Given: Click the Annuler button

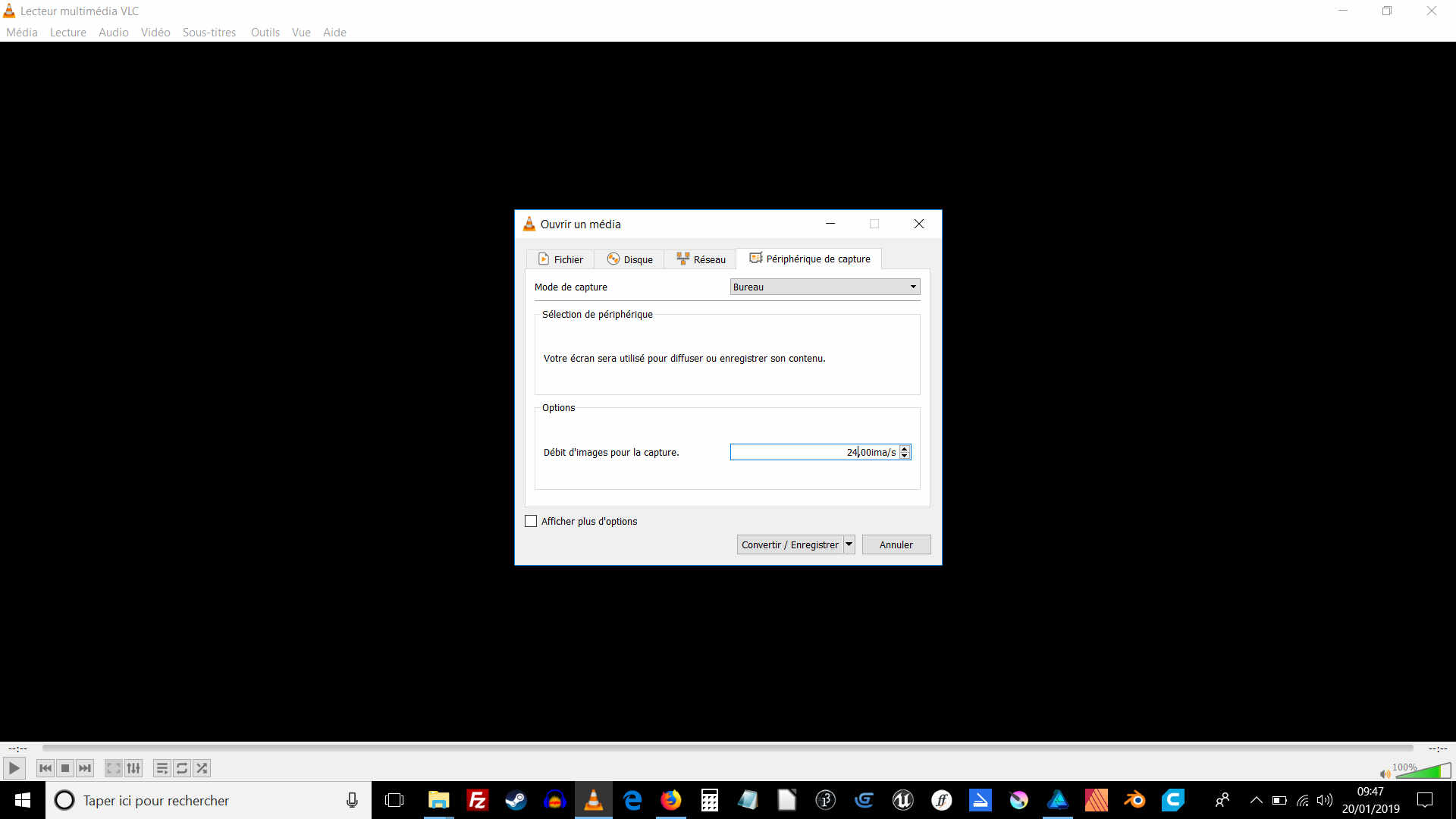Looking at the screenshot, I should tap(896, 544).
